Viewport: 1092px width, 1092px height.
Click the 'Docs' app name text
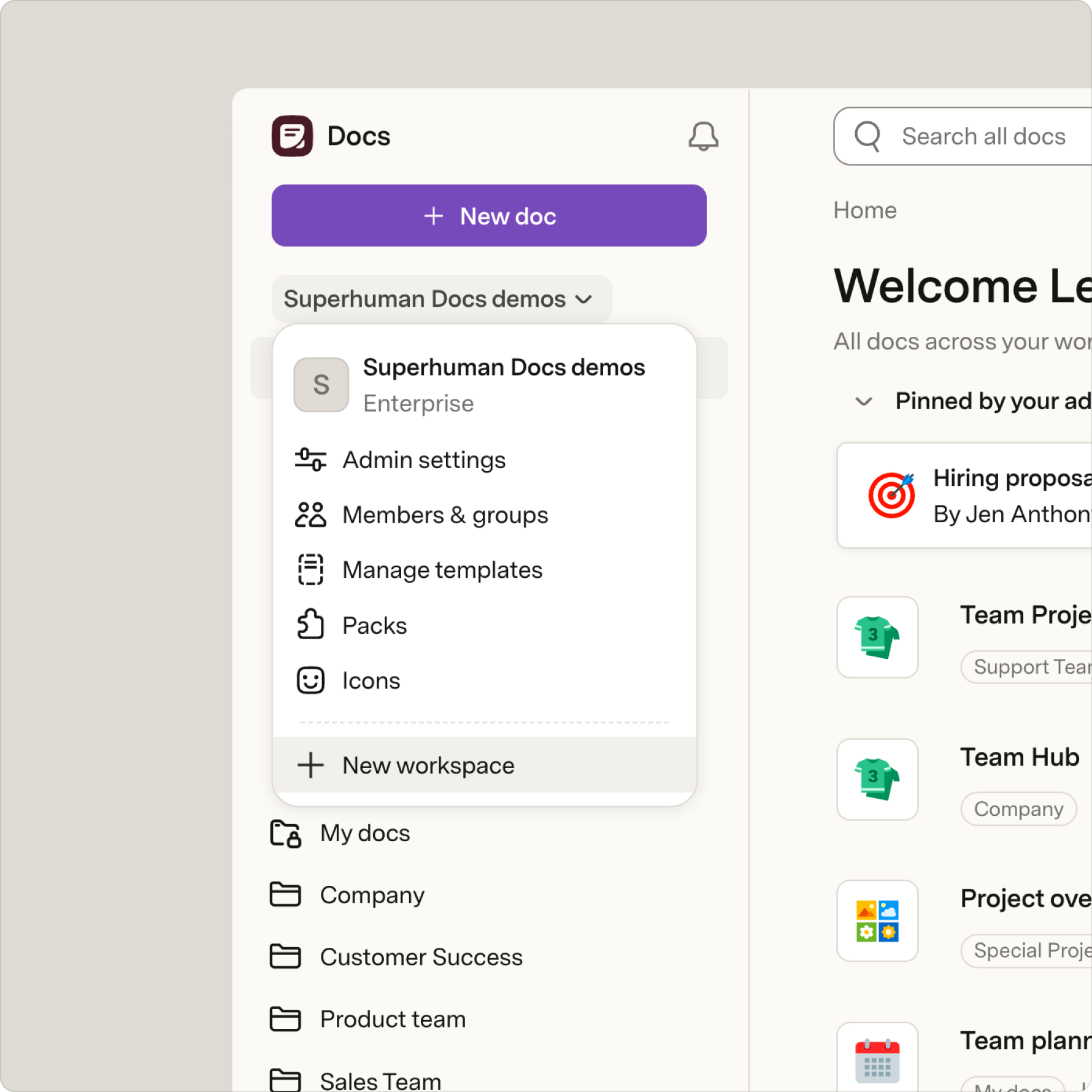click(359, 136)
